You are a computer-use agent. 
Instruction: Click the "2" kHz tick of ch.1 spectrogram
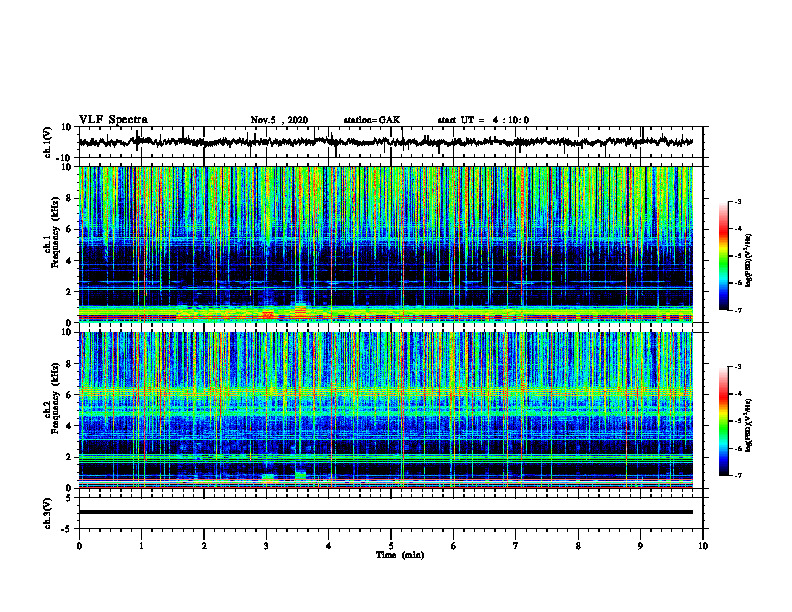(x=70, y=292)
